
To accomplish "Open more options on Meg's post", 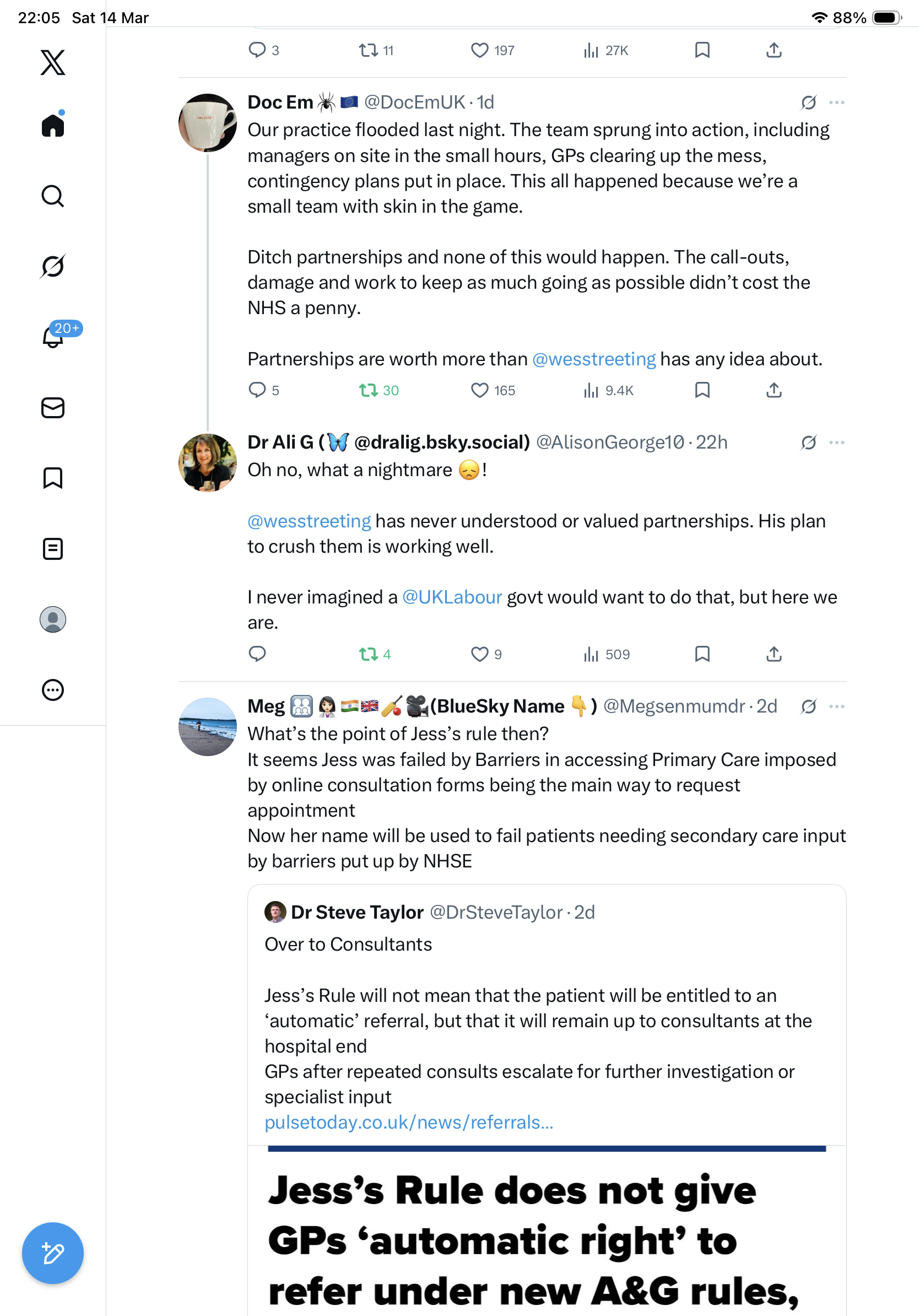I will click(x=836, y=706).
